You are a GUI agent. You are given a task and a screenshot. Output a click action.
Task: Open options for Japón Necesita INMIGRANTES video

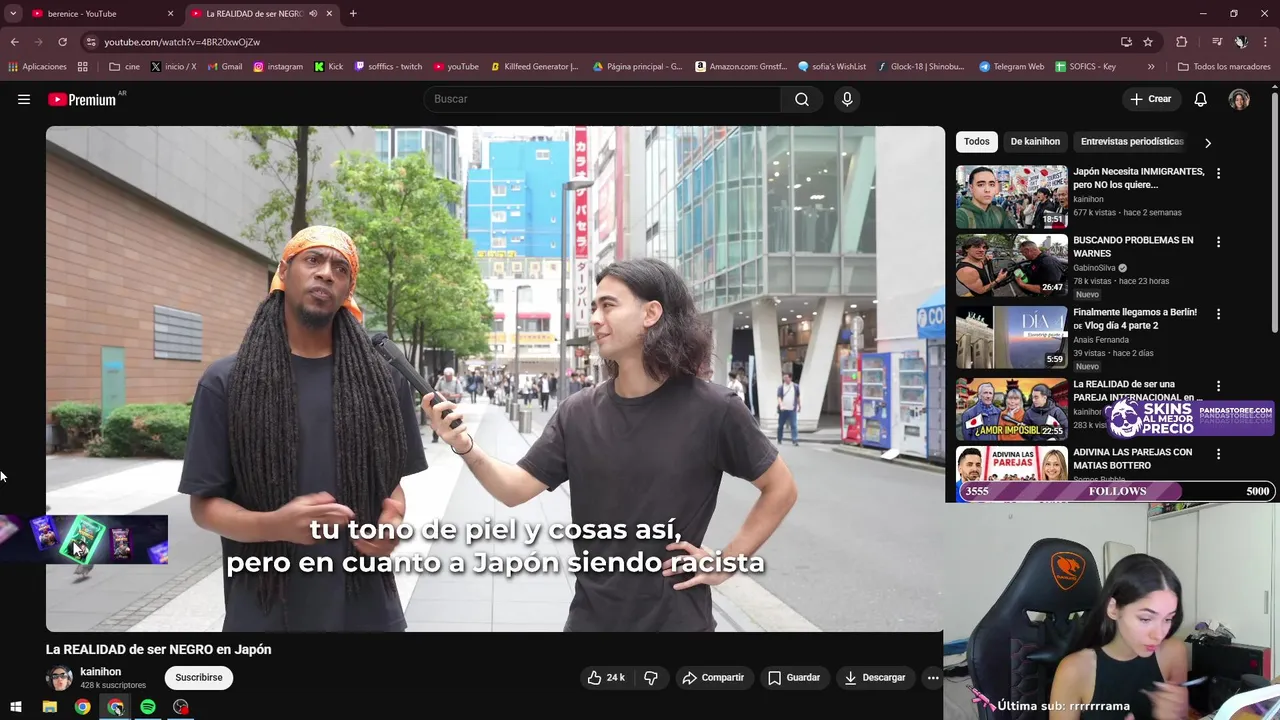pyautogui.click(x=1218, y=173)
